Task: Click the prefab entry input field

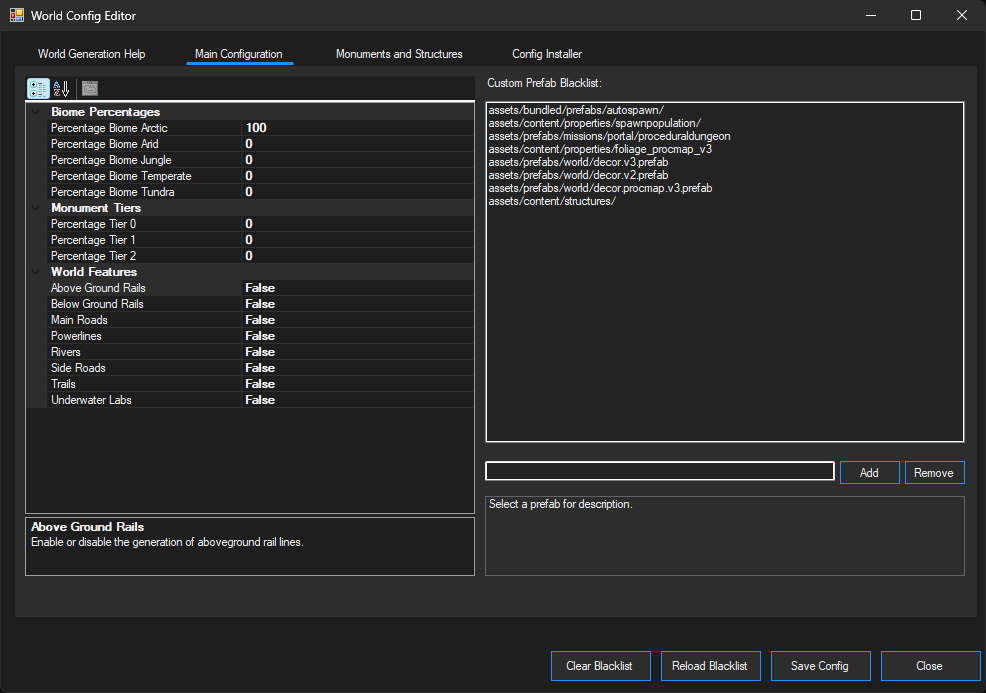Action: 660,470
